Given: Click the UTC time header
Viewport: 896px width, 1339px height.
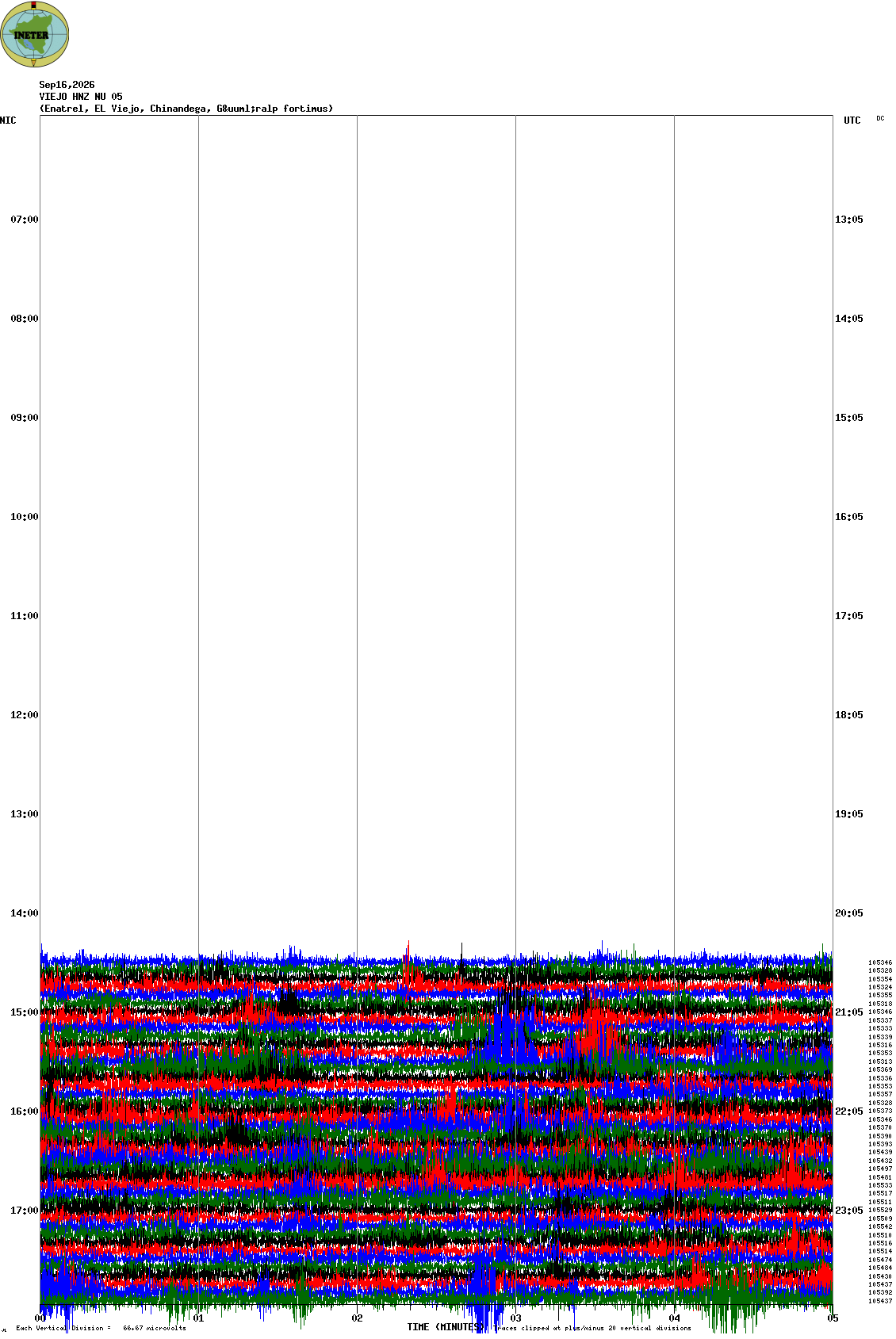Looking at the screenshot, I should point(852,121).
